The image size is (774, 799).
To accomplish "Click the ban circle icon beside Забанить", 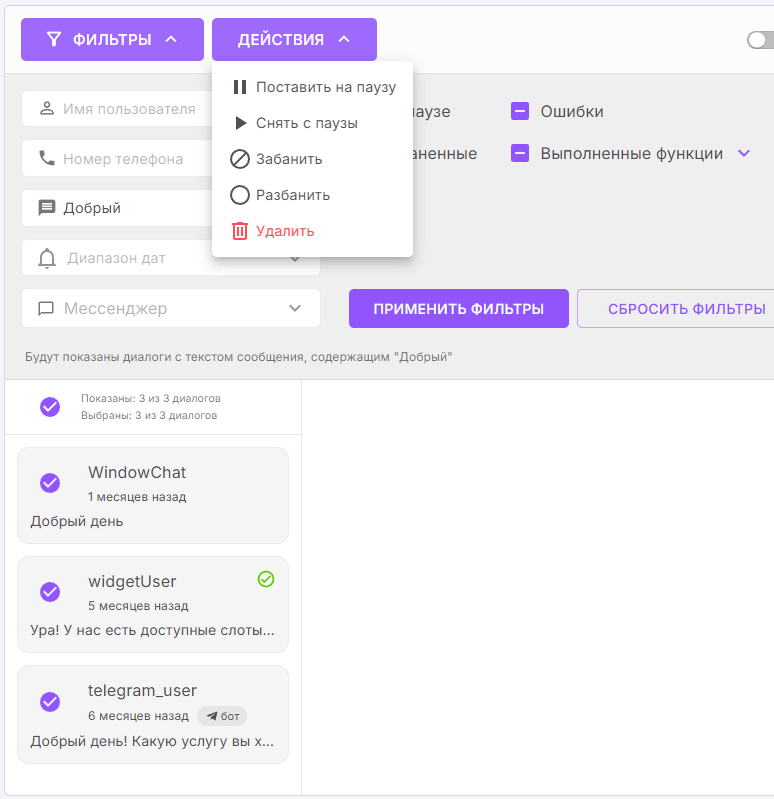I will [x=240, y=159].
